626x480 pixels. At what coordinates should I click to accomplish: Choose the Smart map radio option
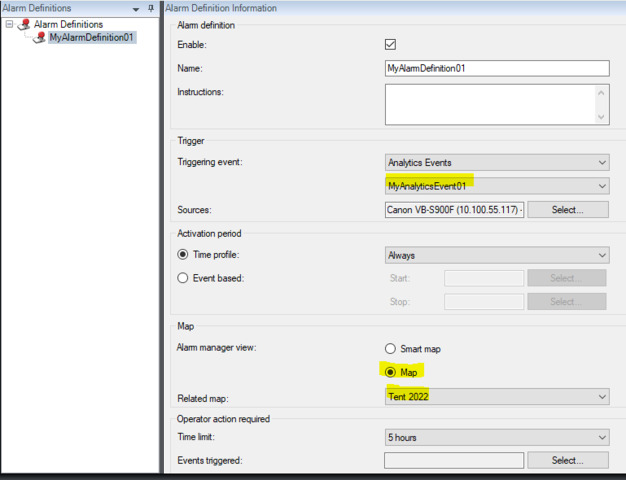[x=391, y=348]
